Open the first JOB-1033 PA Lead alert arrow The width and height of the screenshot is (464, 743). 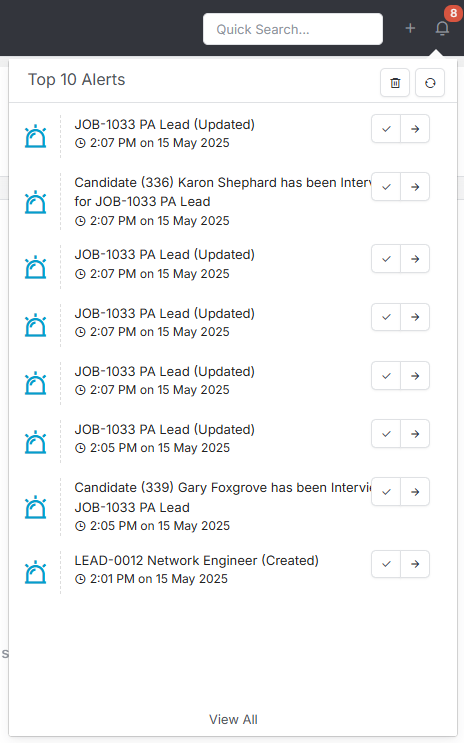tap(415, 129)
